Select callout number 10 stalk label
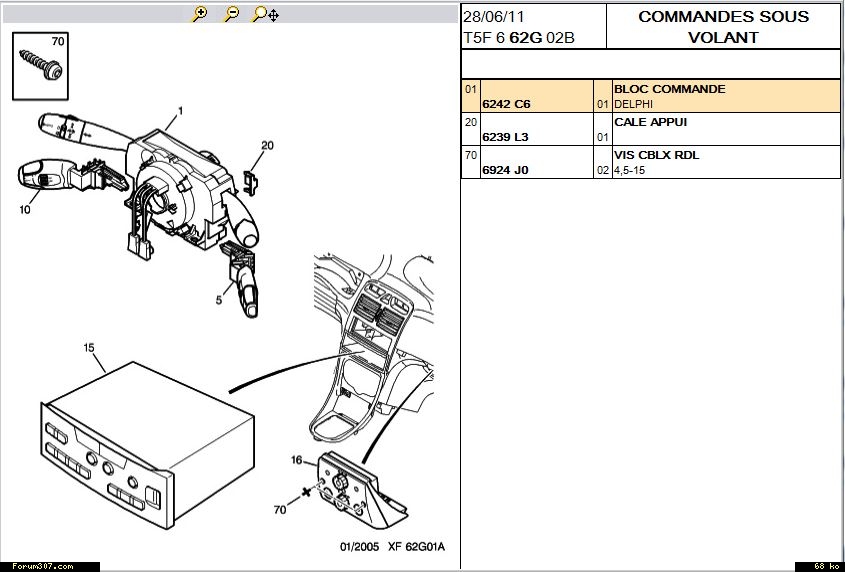 tap(25, 209)
